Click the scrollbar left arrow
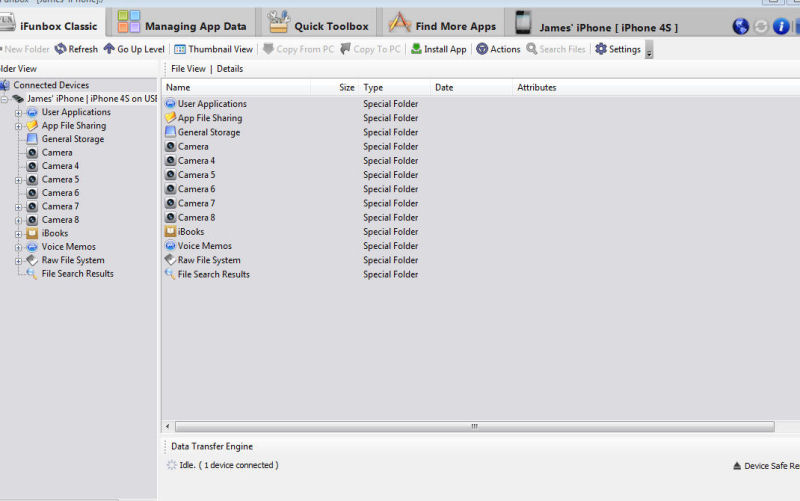Viewport: 800px width, 501px height. (167, 426)
